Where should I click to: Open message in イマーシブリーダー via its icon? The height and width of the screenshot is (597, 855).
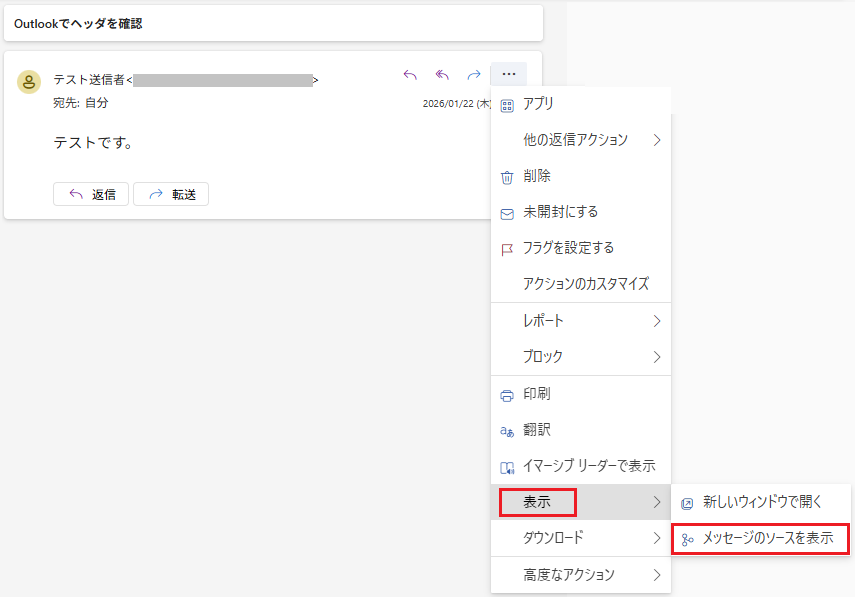[509, 465]
